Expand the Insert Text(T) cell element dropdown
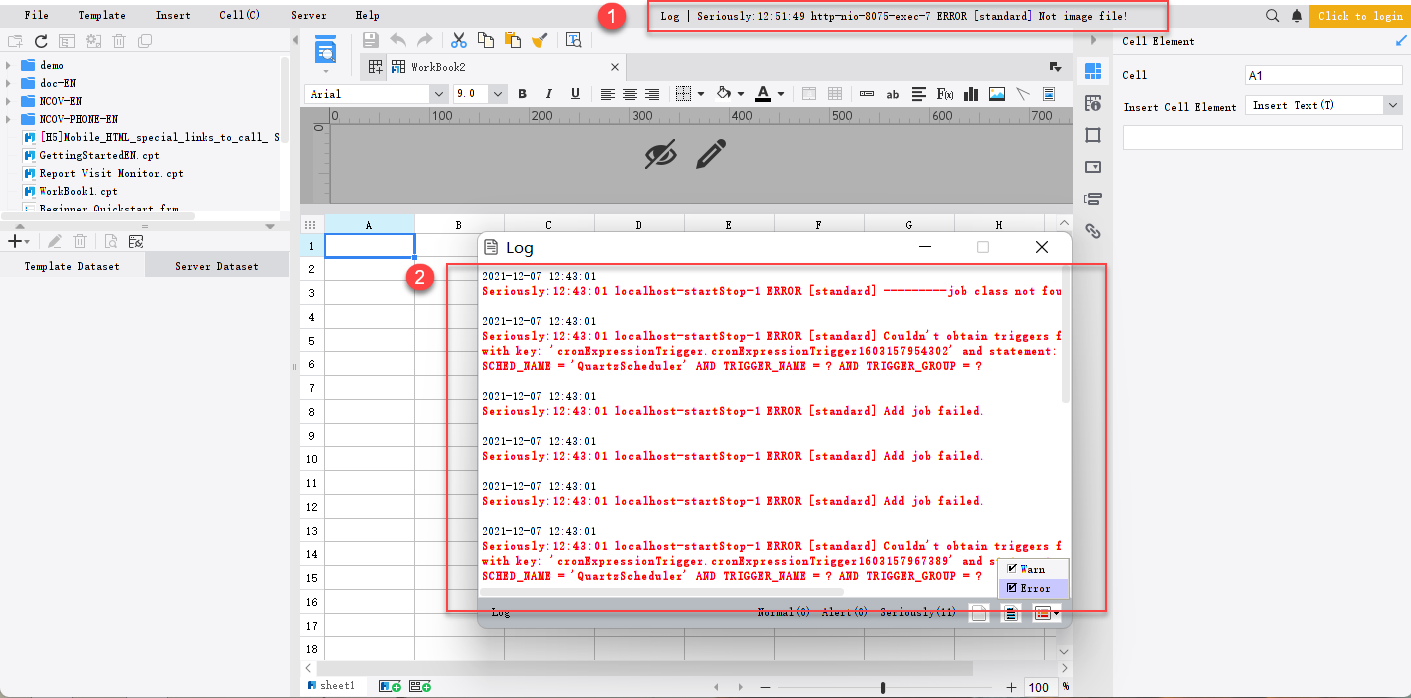 click(x=1394, y=104)
